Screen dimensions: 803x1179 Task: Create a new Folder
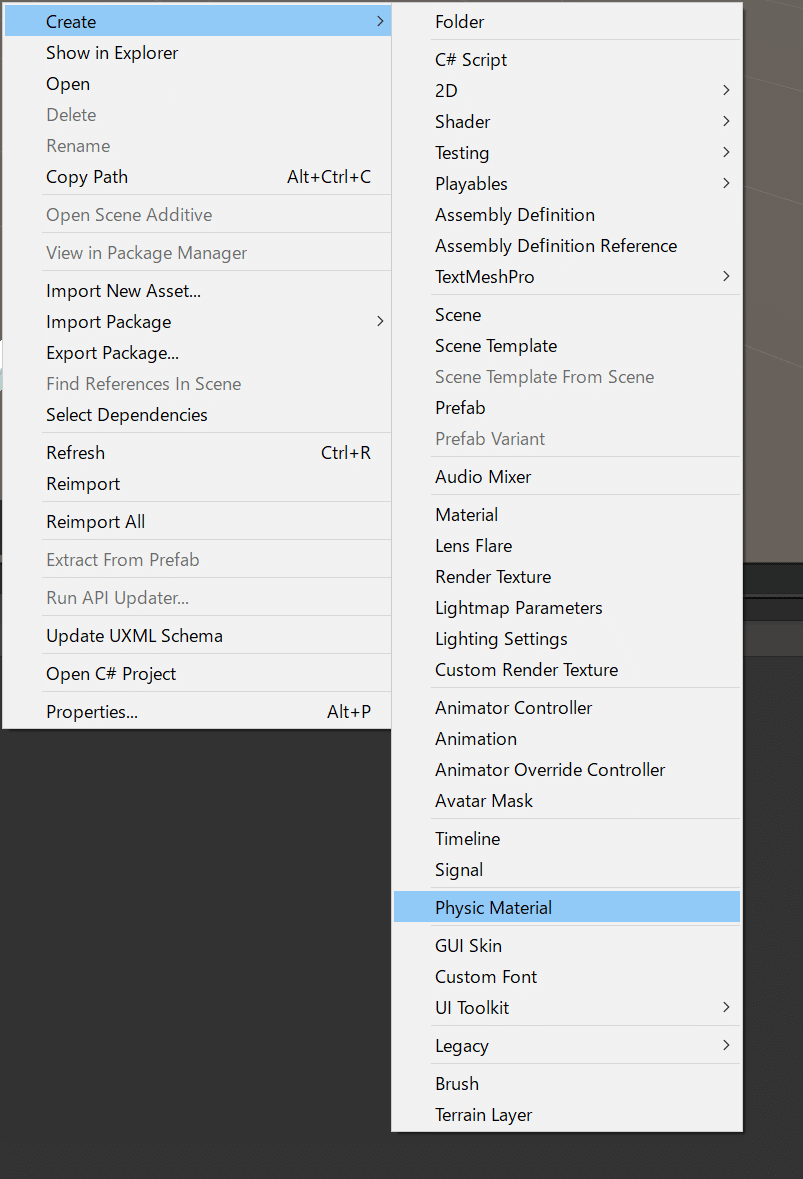pos(567,22)
